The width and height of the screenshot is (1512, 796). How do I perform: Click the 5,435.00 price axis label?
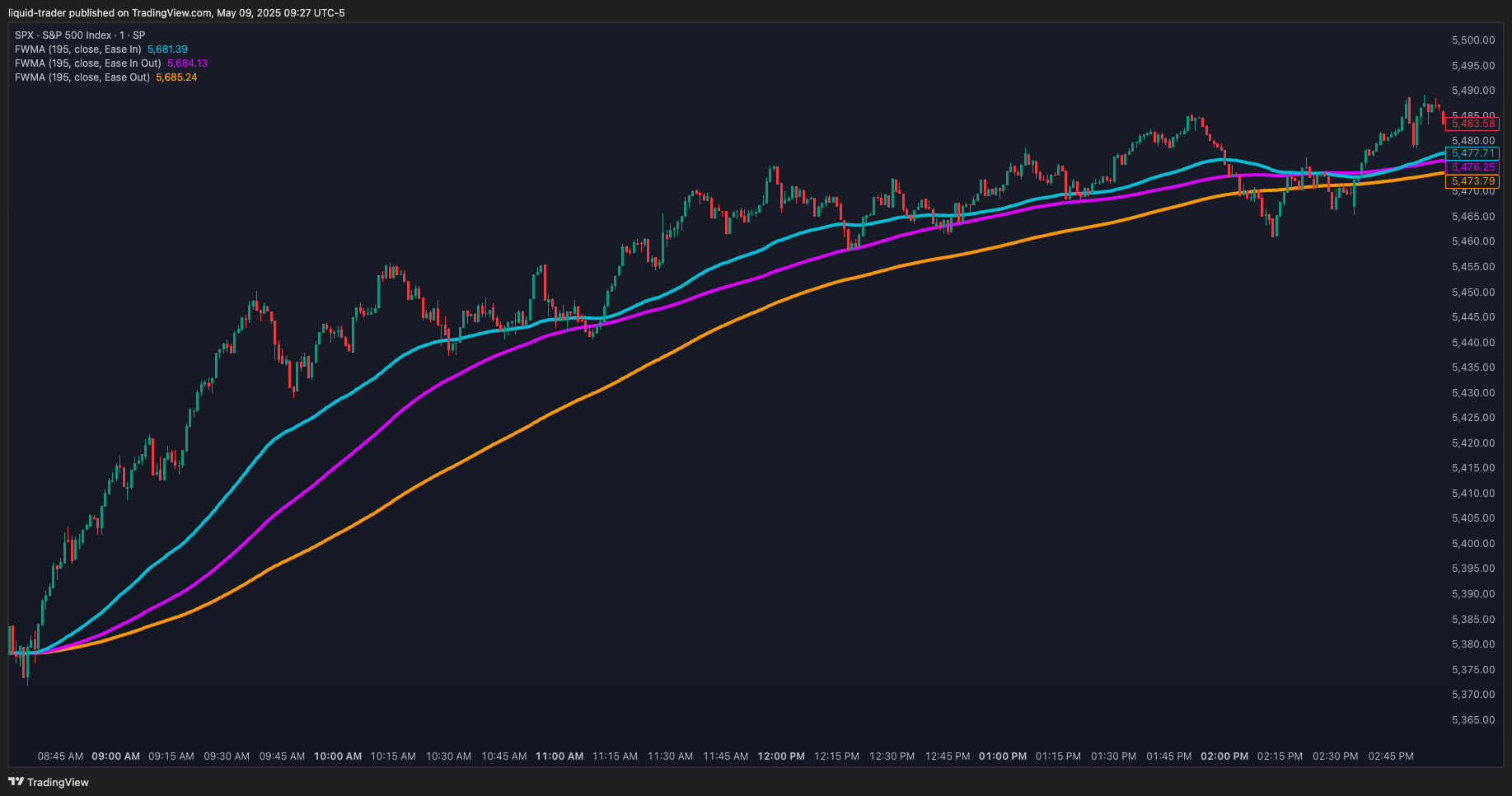pyautogui.click(x=1473, y=368)
